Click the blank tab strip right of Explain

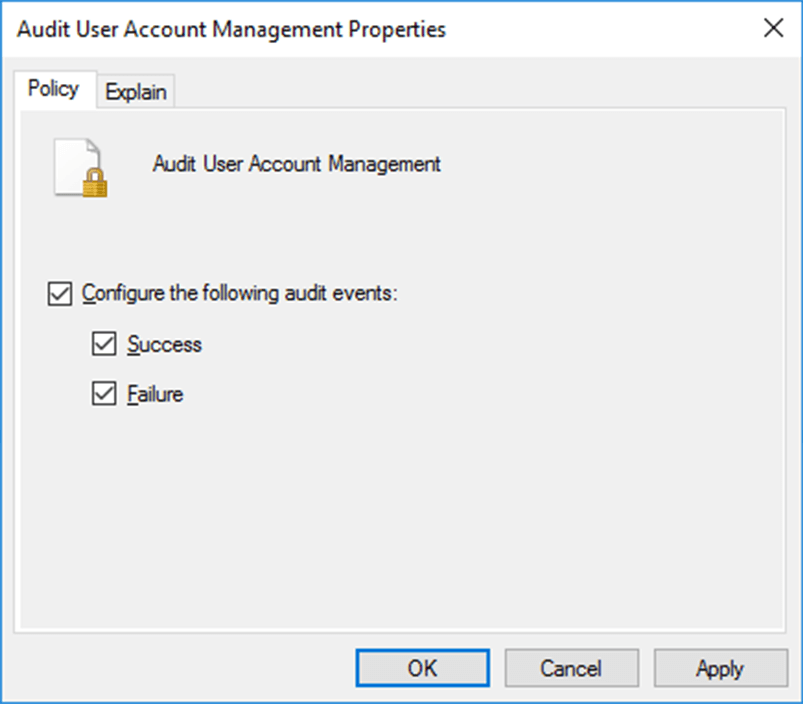tap(450, 90)
